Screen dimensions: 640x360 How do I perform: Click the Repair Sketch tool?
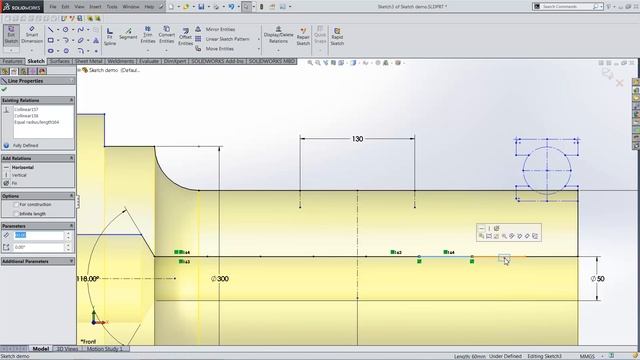pos(303,36)
